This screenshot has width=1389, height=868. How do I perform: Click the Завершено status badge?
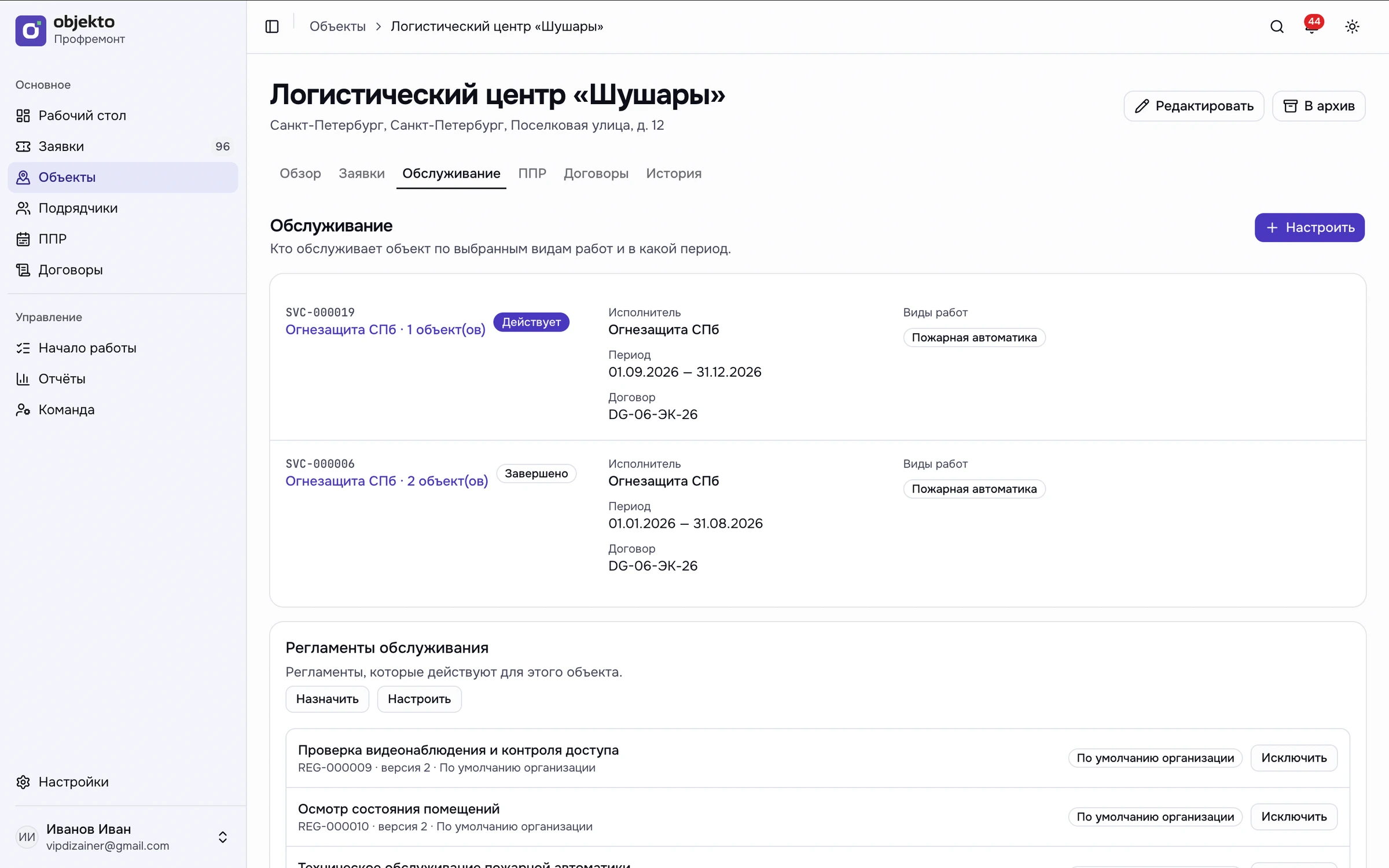(536, 474)
